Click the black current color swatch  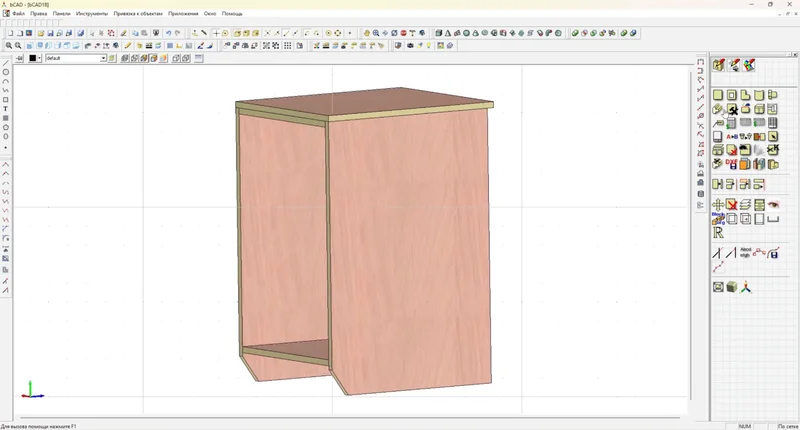pyautogui.click(x=33, y=58)
